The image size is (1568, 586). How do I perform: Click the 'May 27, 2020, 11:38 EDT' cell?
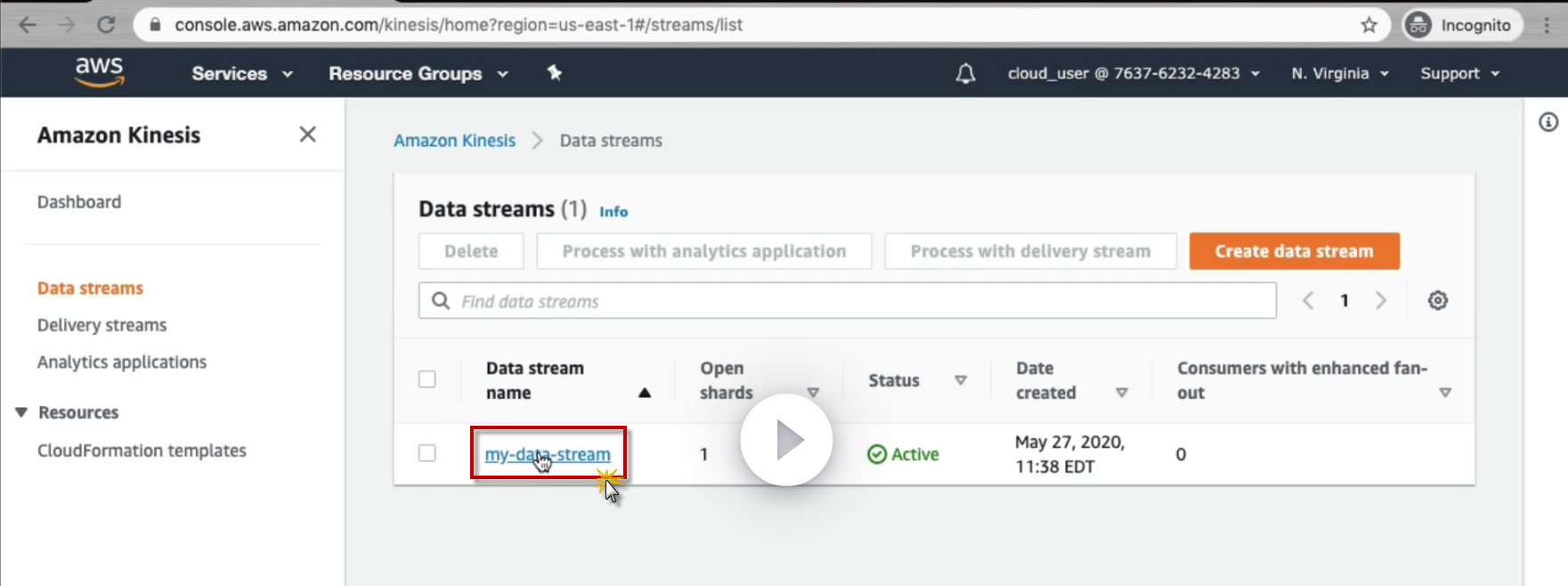1069,454
